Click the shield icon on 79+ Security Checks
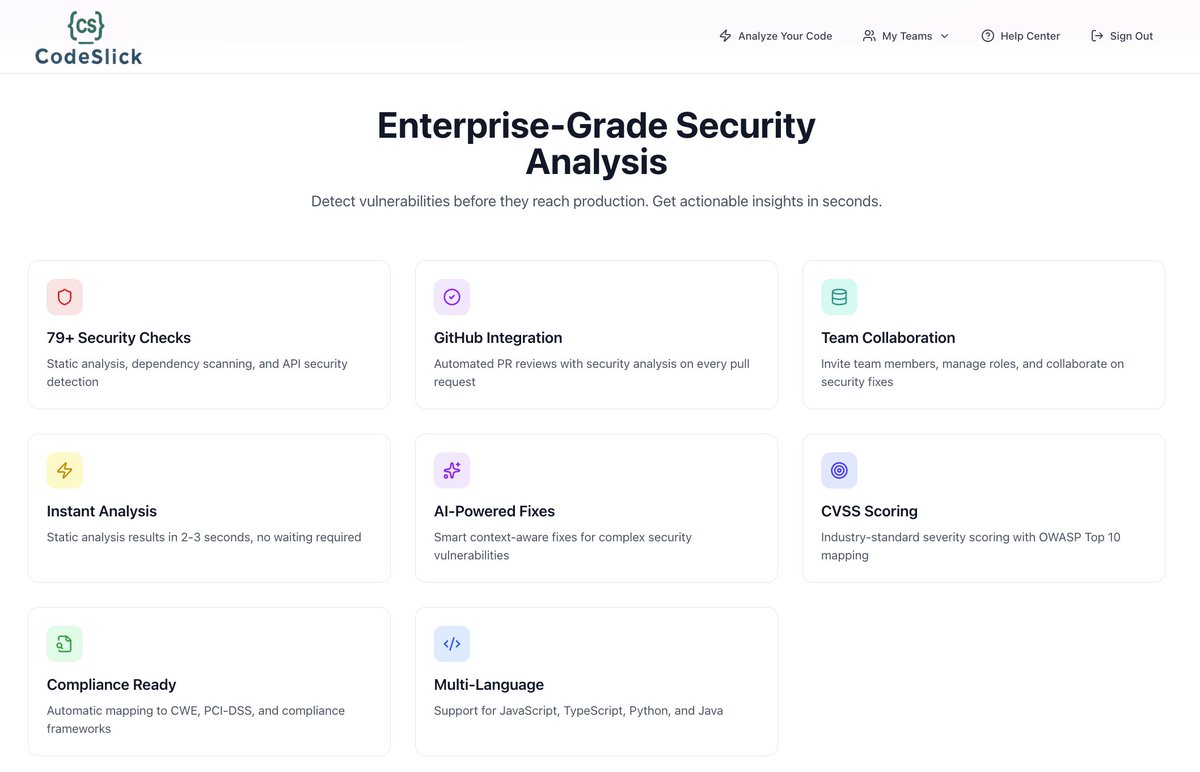The image size is (1200, 772). pyautogui.click(x=64, y=296)
